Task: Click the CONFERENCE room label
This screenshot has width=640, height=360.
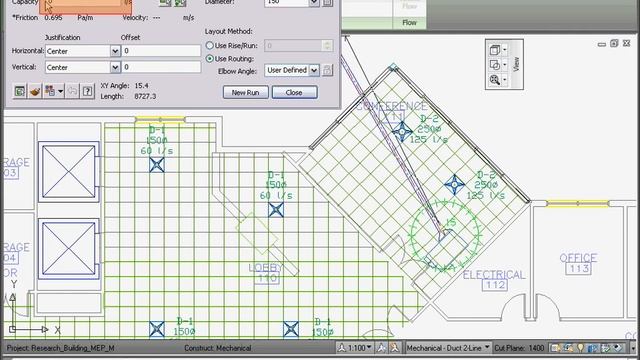Action: tap(391, 106)
